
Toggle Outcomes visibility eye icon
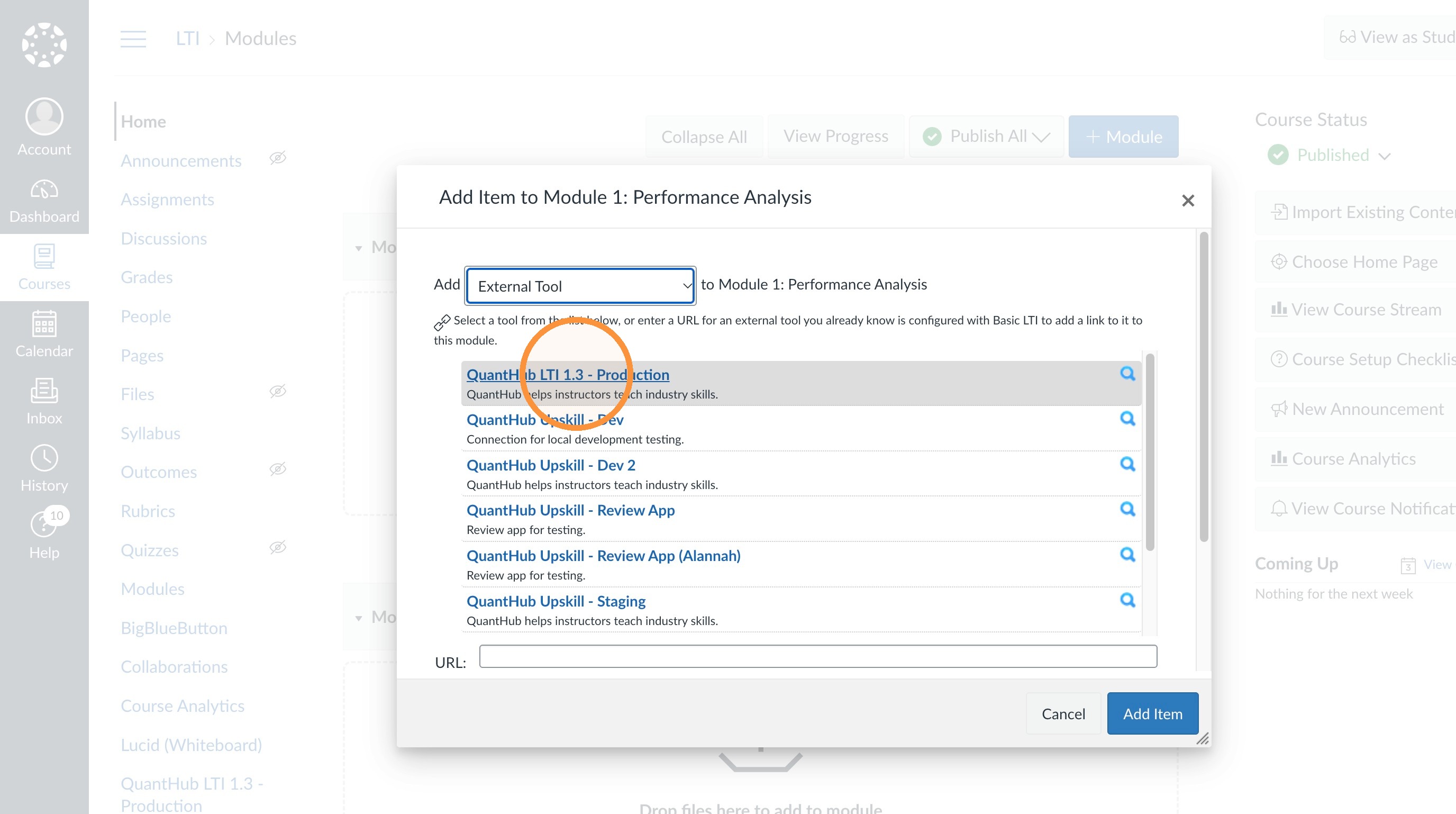[278, 468]
